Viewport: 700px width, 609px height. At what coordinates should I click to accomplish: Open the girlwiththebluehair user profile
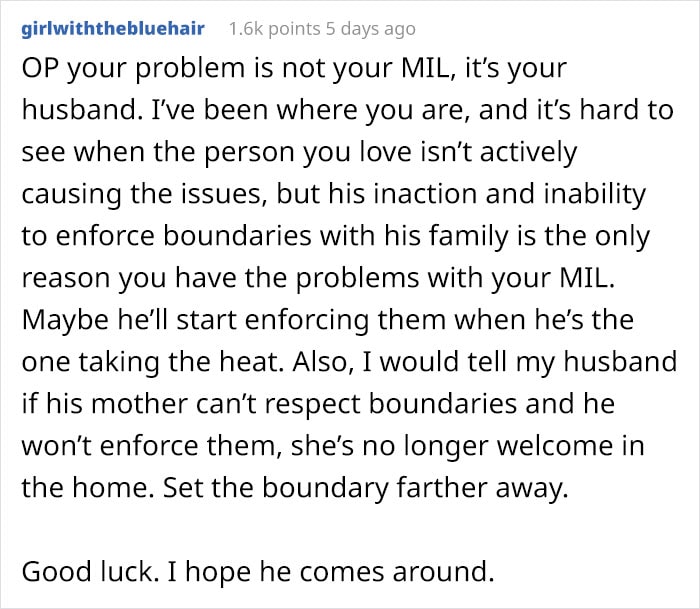[x=113, y=28]
